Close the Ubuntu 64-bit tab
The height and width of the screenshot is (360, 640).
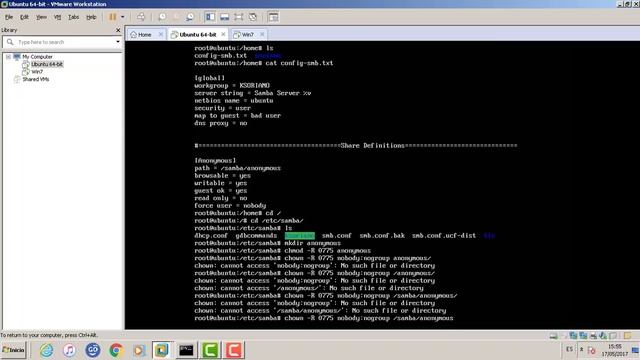[223, 34]
